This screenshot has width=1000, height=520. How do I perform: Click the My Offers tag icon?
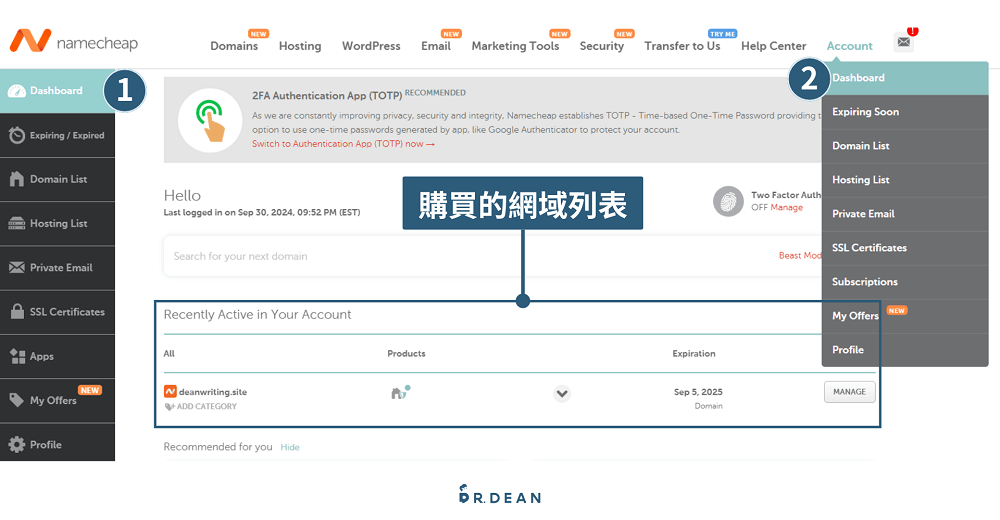[17, 400]
